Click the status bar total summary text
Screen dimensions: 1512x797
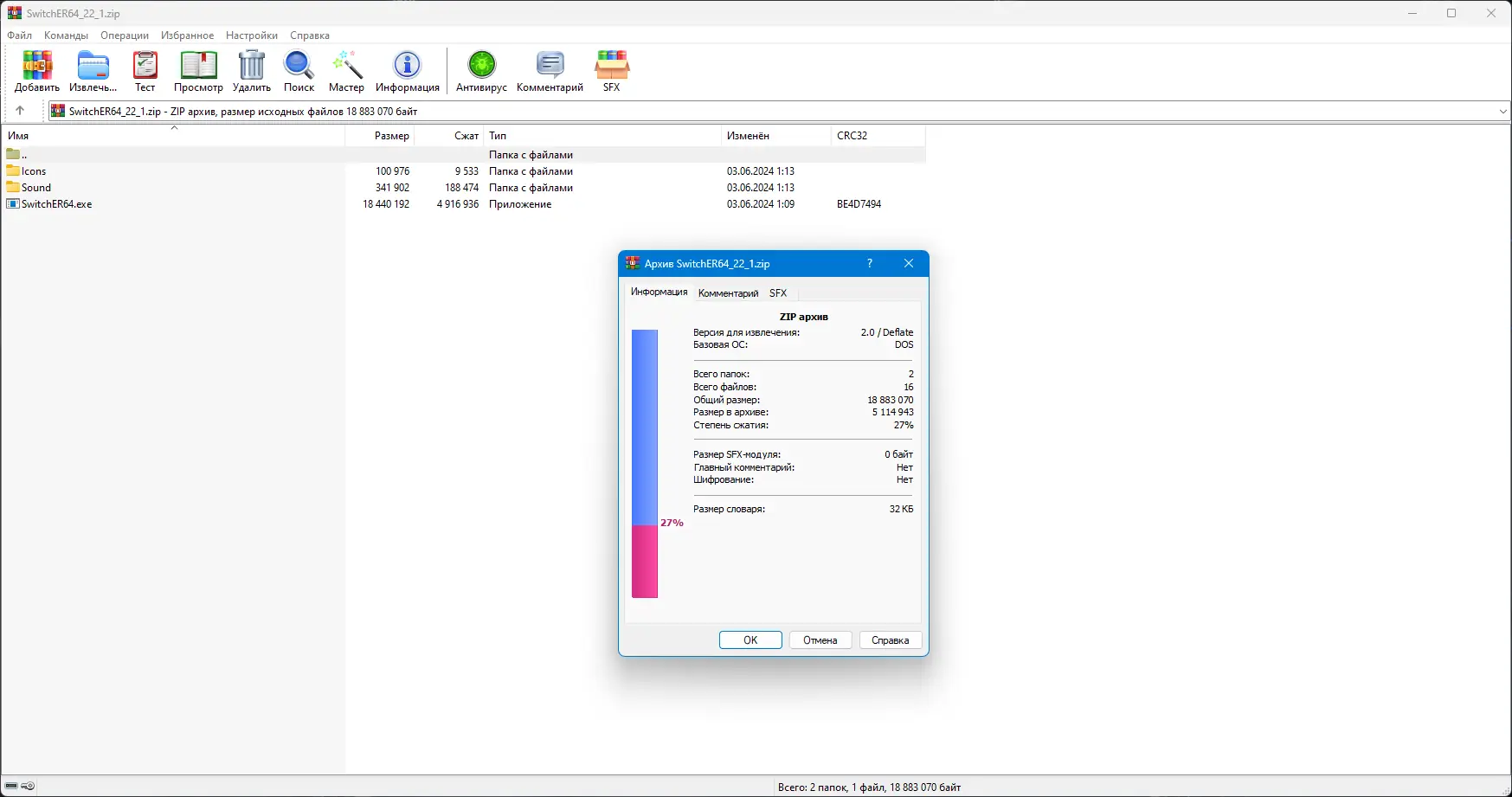click(x=869, y=787)
